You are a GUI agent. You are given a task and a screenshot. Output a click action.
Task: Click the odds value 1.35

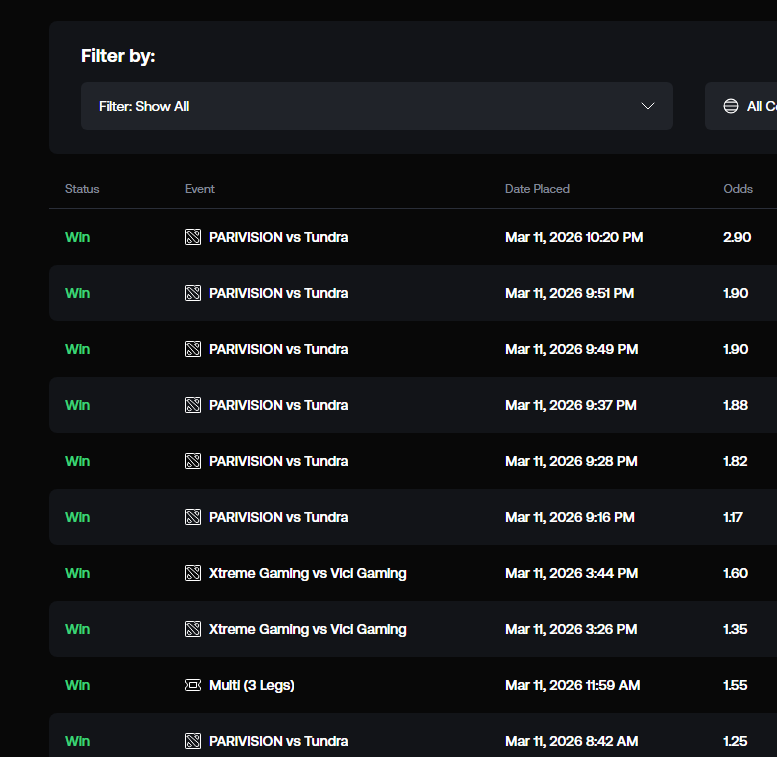[x=735, y=629]
